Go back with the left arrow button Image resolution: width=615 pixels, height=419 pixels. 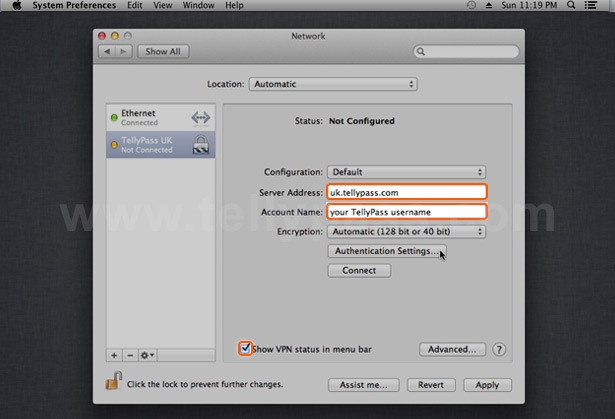pos(107,51)
